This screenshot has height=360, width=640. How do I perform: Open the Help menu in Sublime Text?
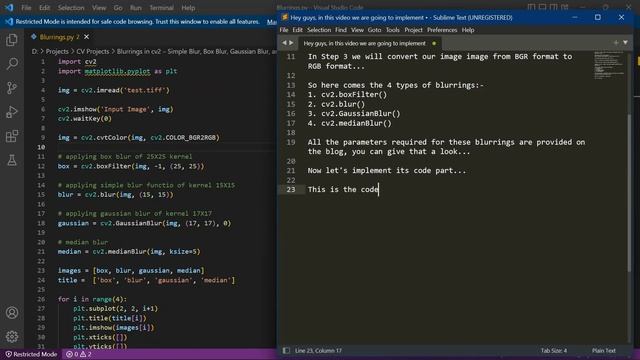click(468, 30)
